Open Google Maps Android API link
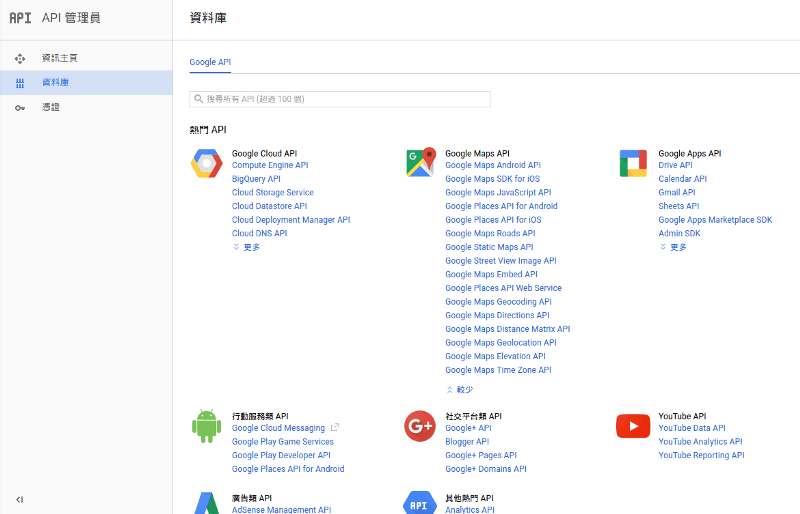The width and height of the screenshot is (800, 514). pos(493,165)
